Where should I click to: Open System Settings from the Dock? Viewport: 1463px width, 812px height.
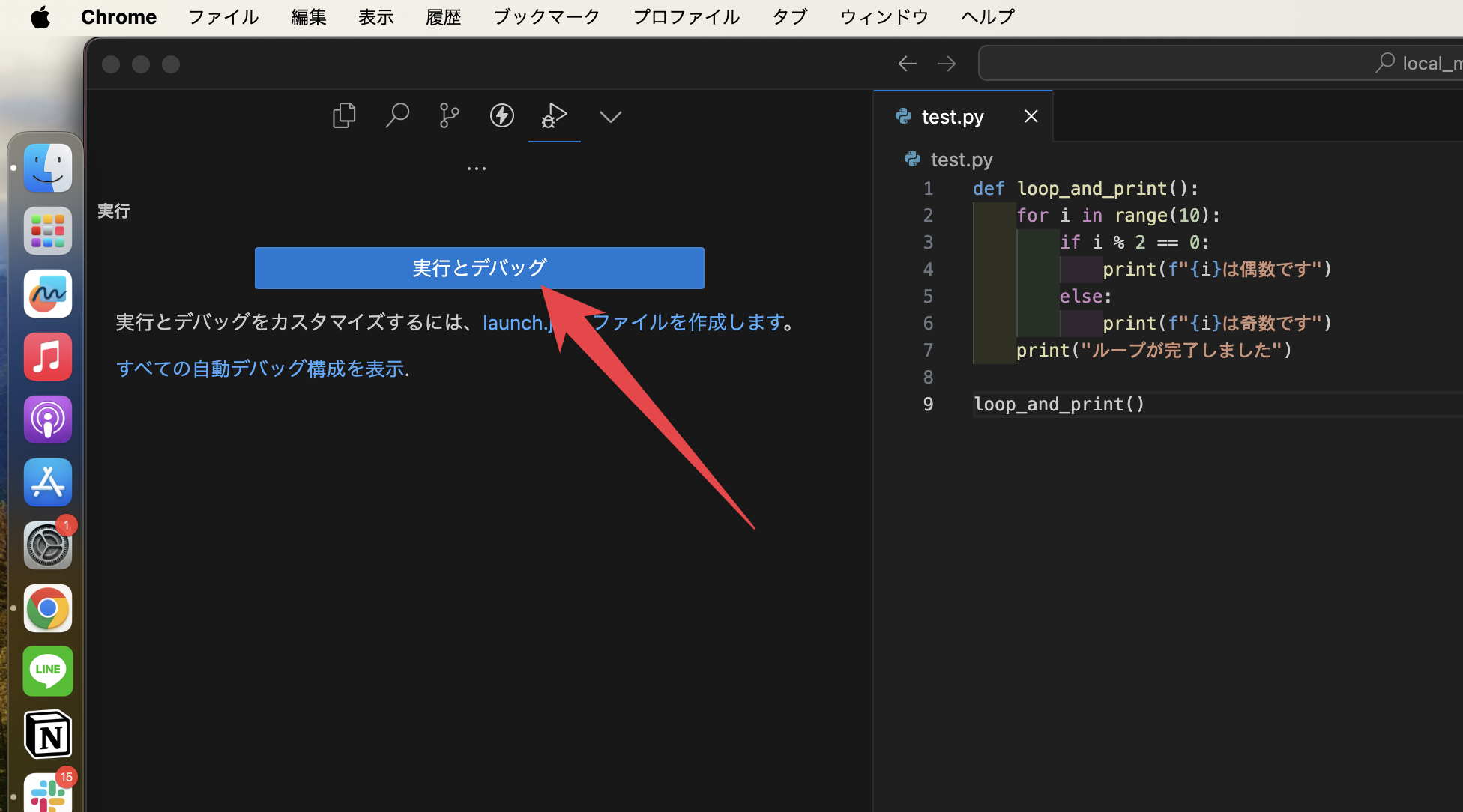click(47, 545)
